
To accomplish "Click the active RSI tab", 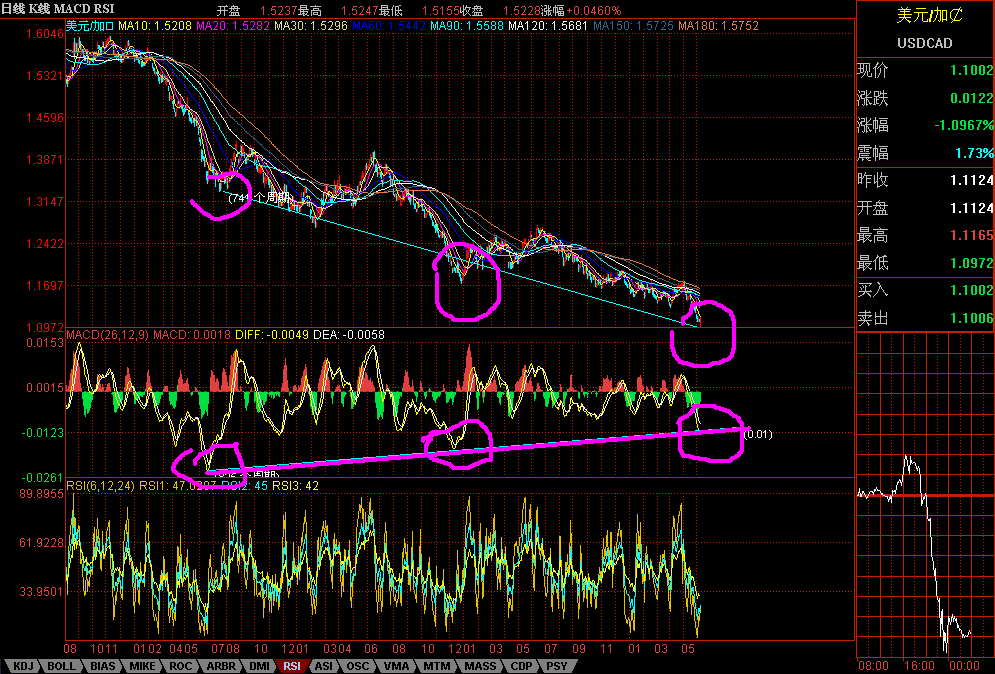I will click(x=292, y=665).
